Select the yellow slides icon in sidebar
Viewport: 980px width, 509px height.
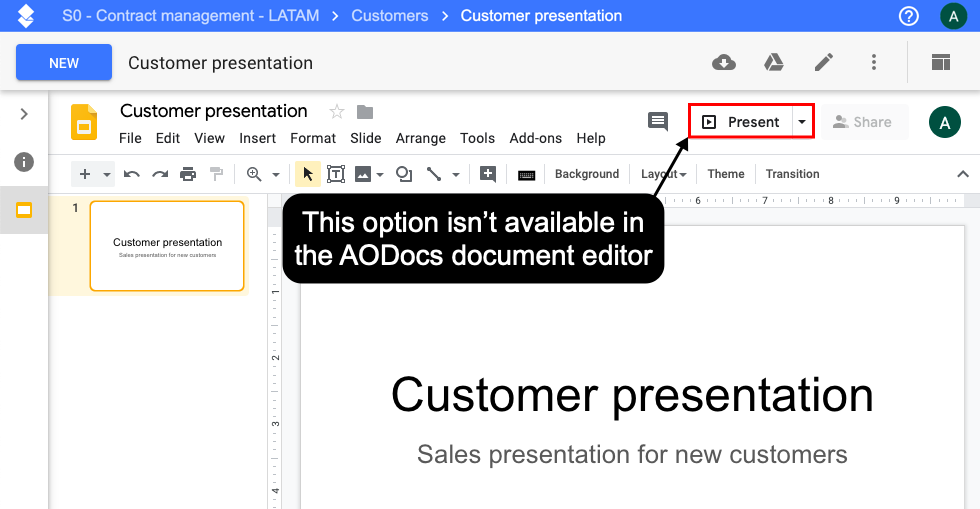click(x=24, y=210)
